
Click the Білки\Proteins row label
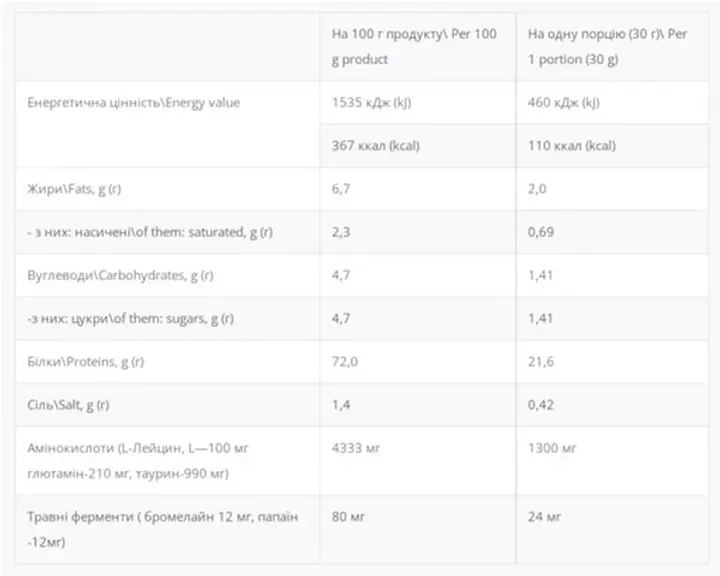(85, 361)
